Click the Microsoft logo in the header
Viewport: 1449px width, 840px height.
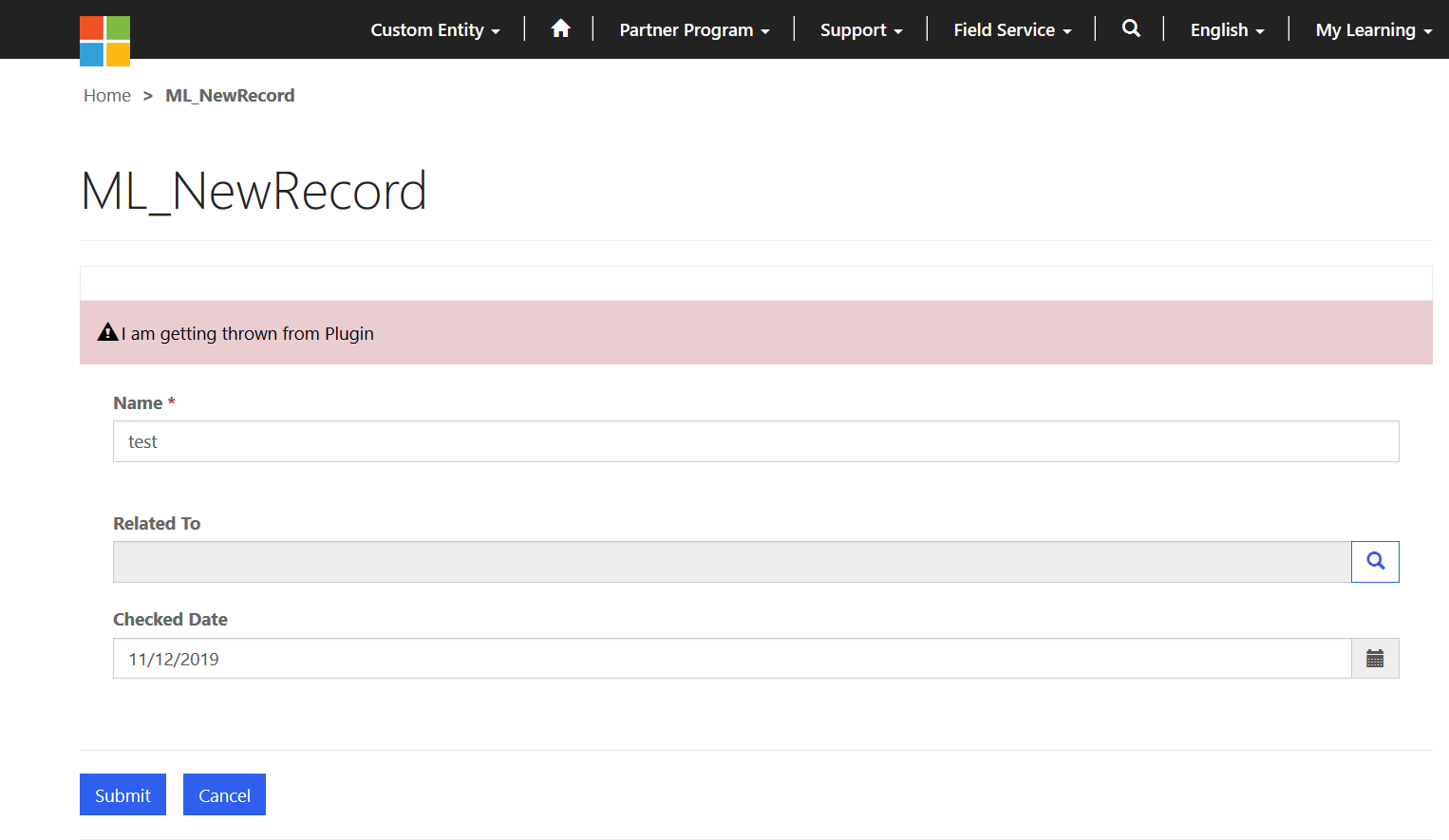point(104,41)
